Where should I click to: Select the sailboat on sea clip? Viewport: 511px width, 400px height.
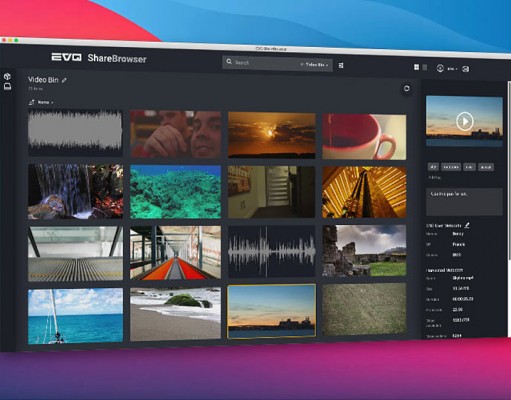[x=75, y=316]
